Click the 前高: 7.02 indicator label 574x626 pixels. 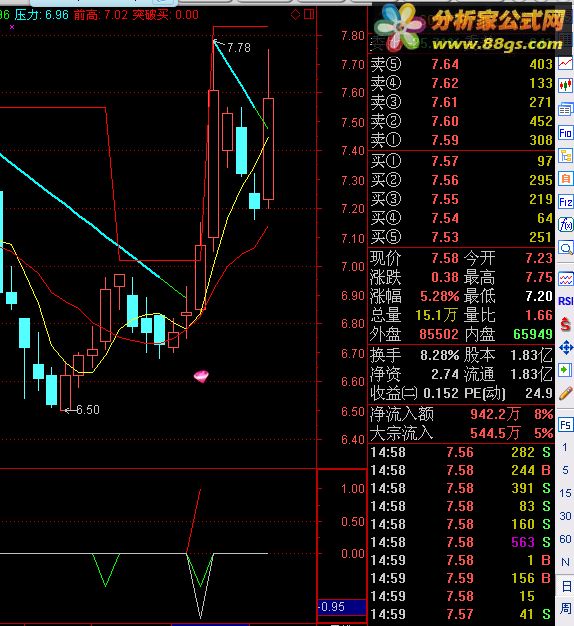[x=101, y=15]
